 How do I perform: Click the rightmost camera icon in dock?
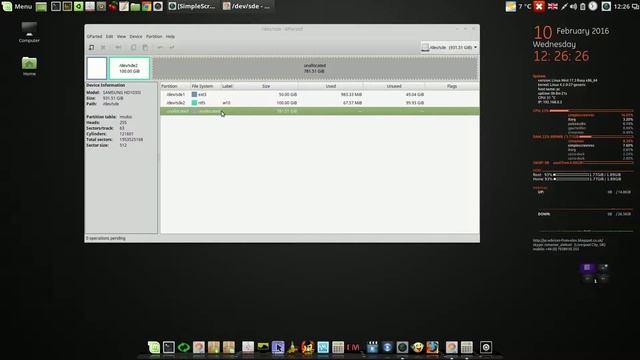[486, 347]
